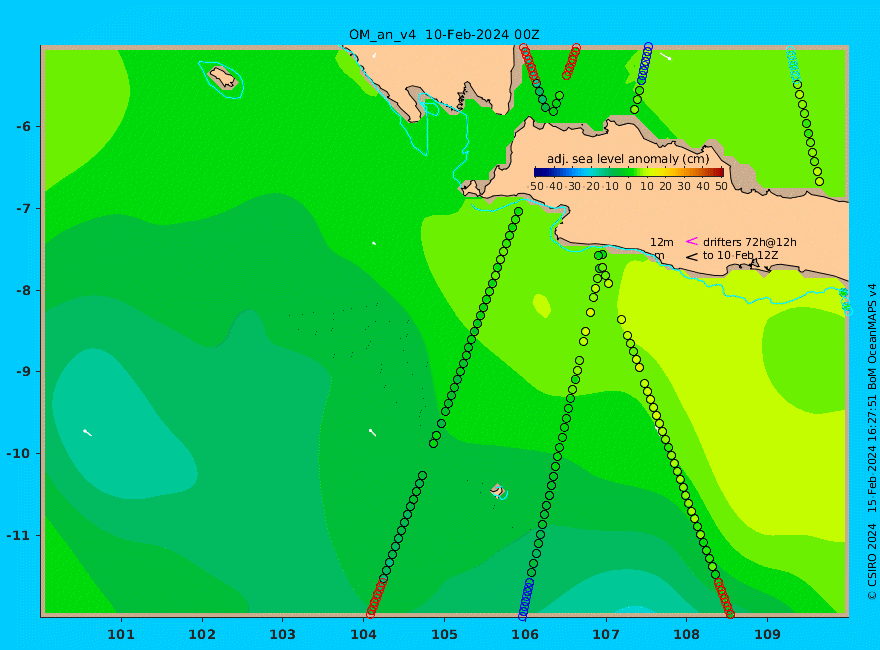The height and width of the screenshot is (650, 880).
Task: Click longitude axis label 102
Action: [202, 635]
